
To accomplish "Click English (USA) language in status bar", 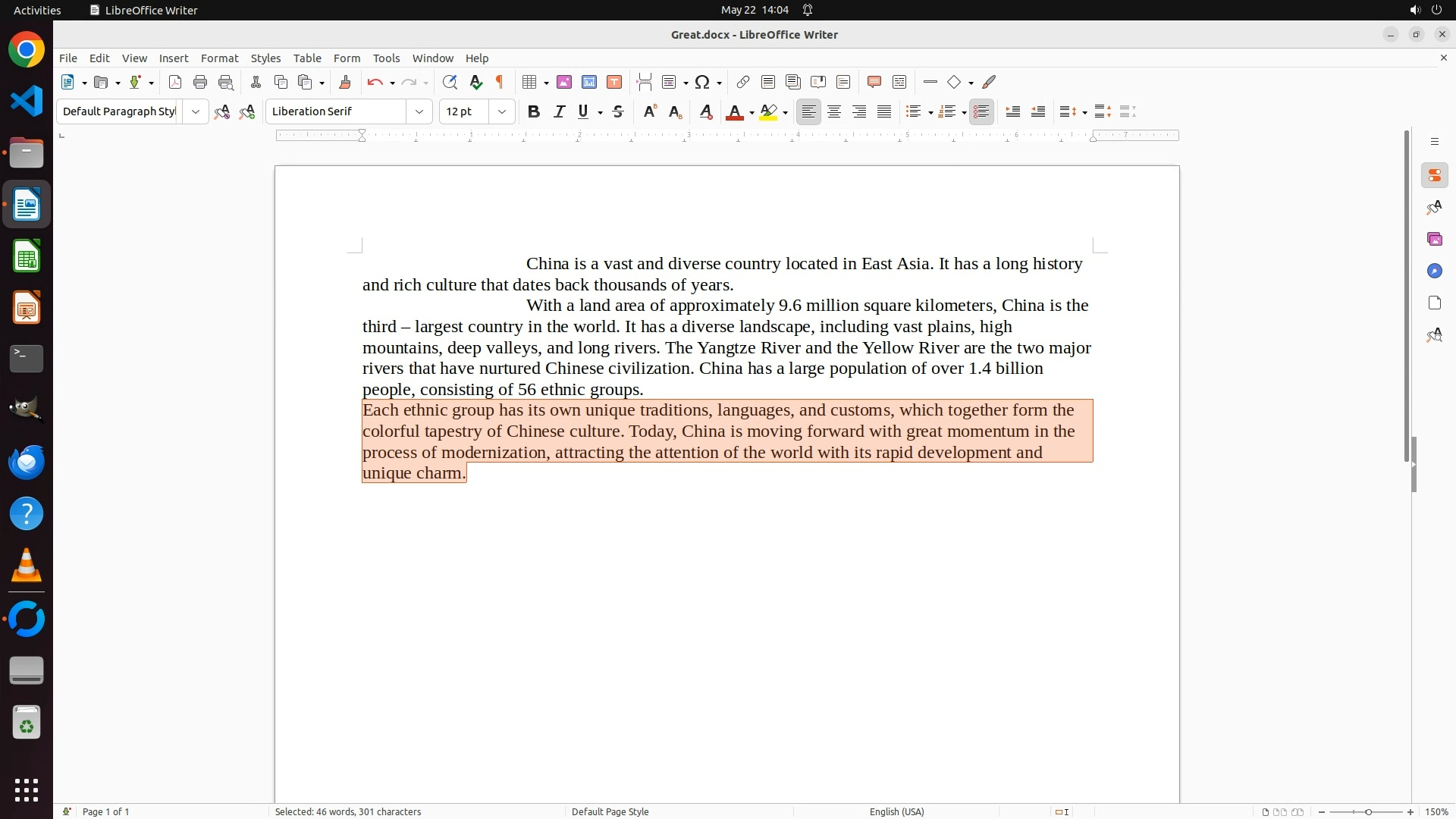I will pyautogui.click(x=896, y=811).
